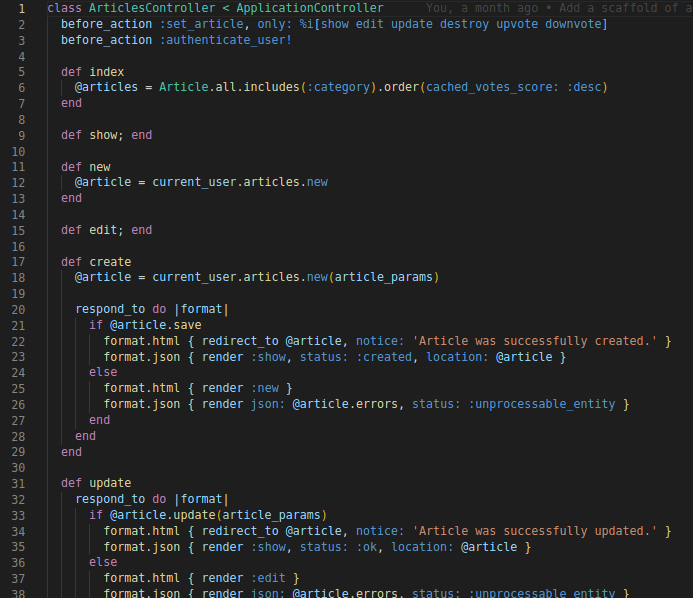Click the 'else' keyword on line 24
693x598 pixels.
[x=103, y=372]
